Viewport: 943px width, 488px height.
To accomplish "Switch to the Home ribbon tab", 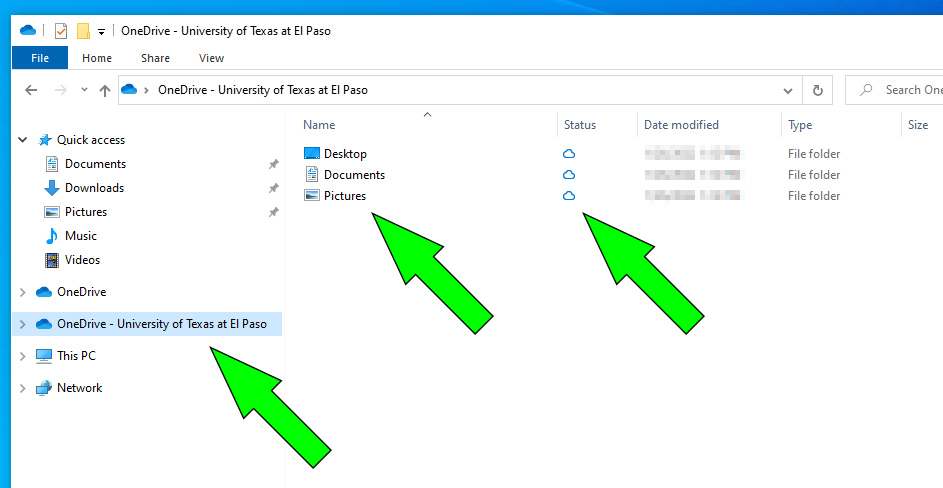I will pyautogui.click(x=97, y=58).
